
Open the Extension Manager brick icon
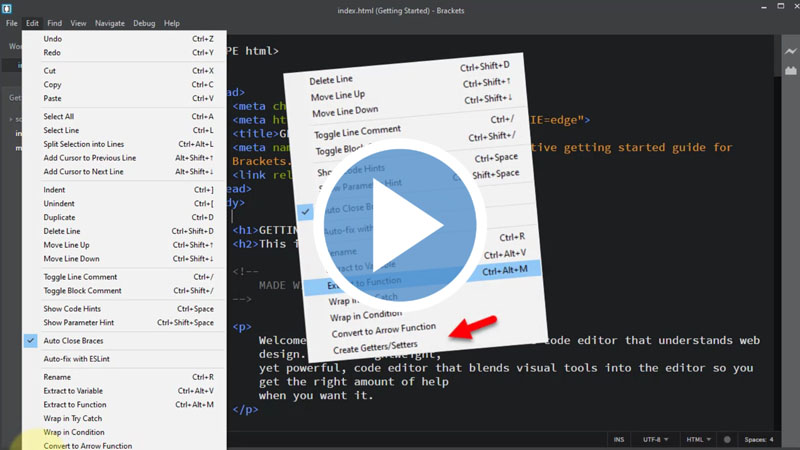click(x=790, y=71)
